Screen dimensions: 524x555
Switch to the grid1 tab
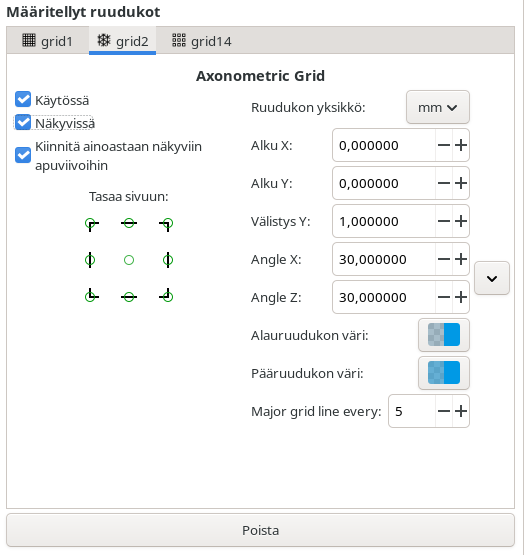pyautogui.click(x=47, y=41)
